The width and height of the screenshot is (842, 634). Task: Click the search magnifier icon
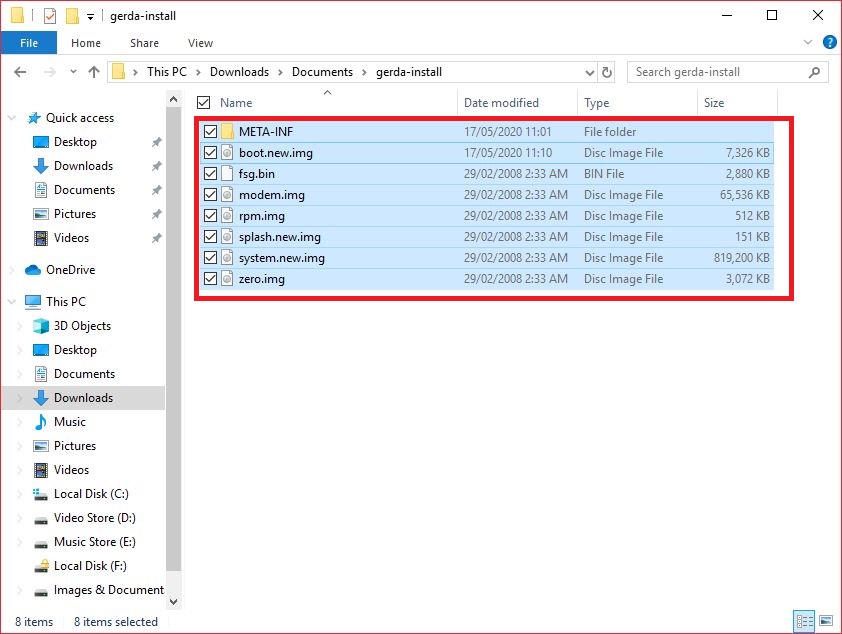click(814, 72)
